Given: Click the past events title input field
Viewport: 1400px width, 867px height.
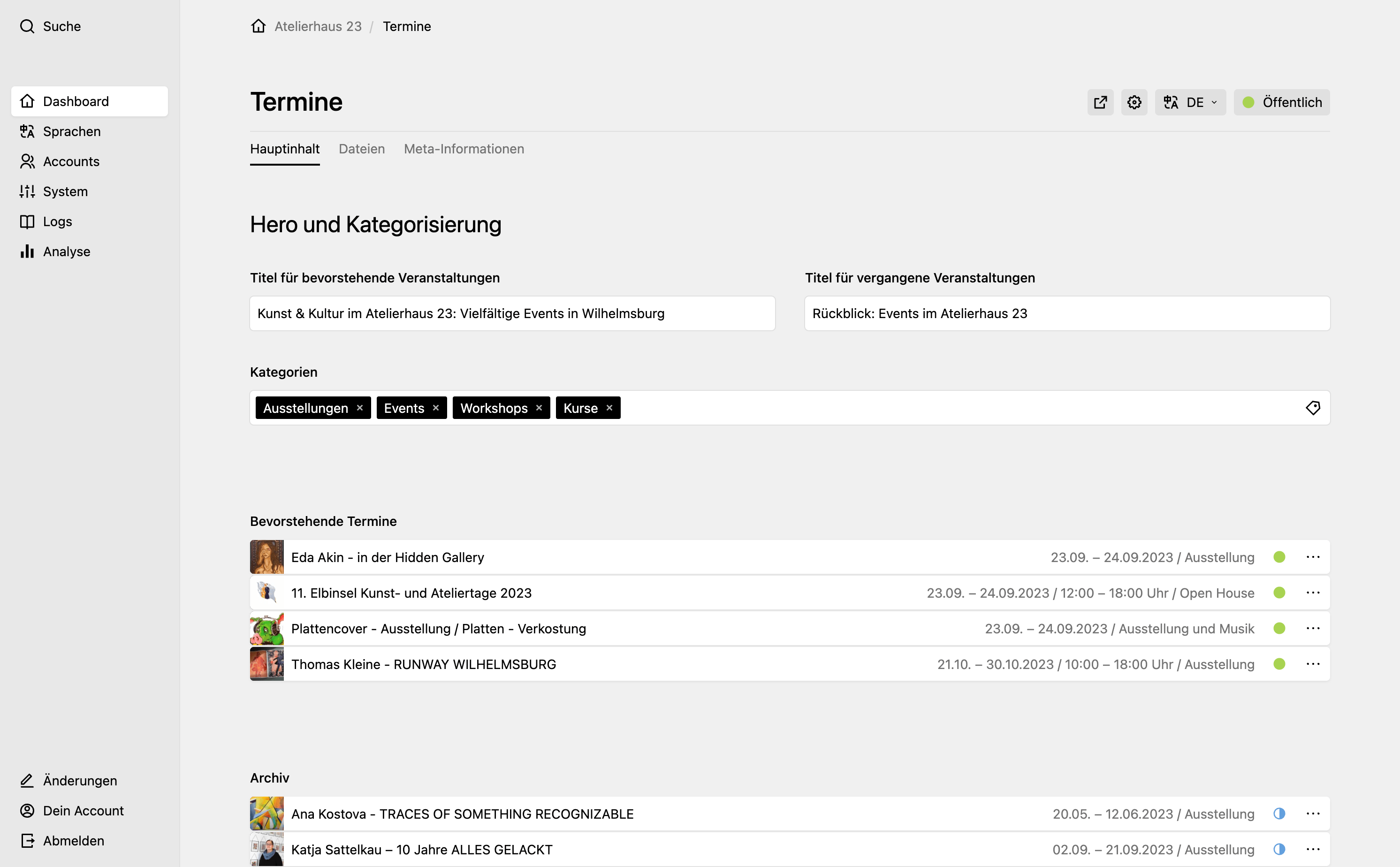Looking at the screenshot, I should pyautogui.click(x=1067, y=313).
